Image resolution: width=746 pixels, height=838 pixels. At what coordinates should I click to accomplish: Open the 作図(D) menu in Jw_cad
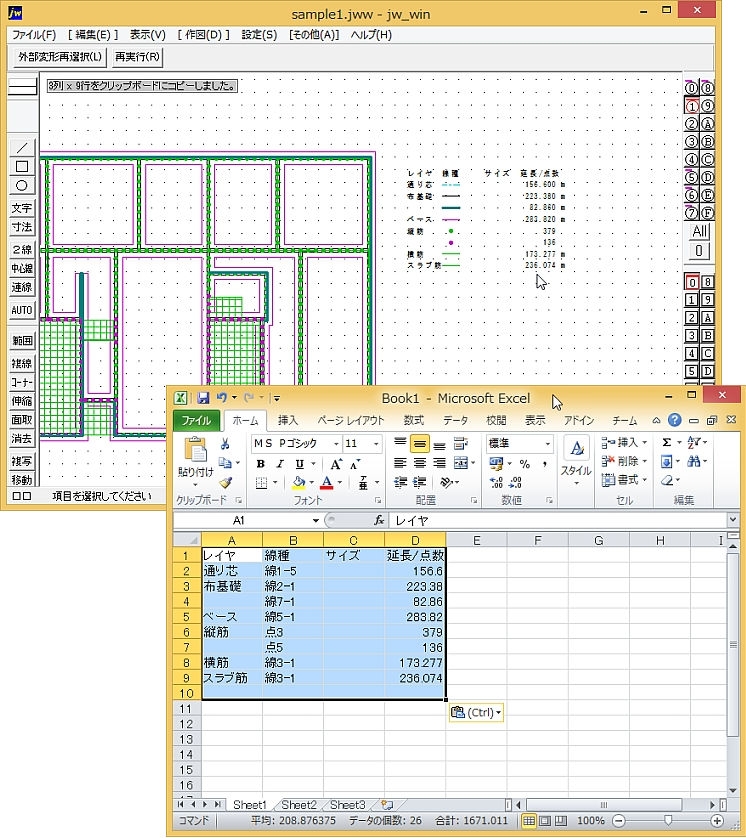pyautogui.click(x=203, y=34)
